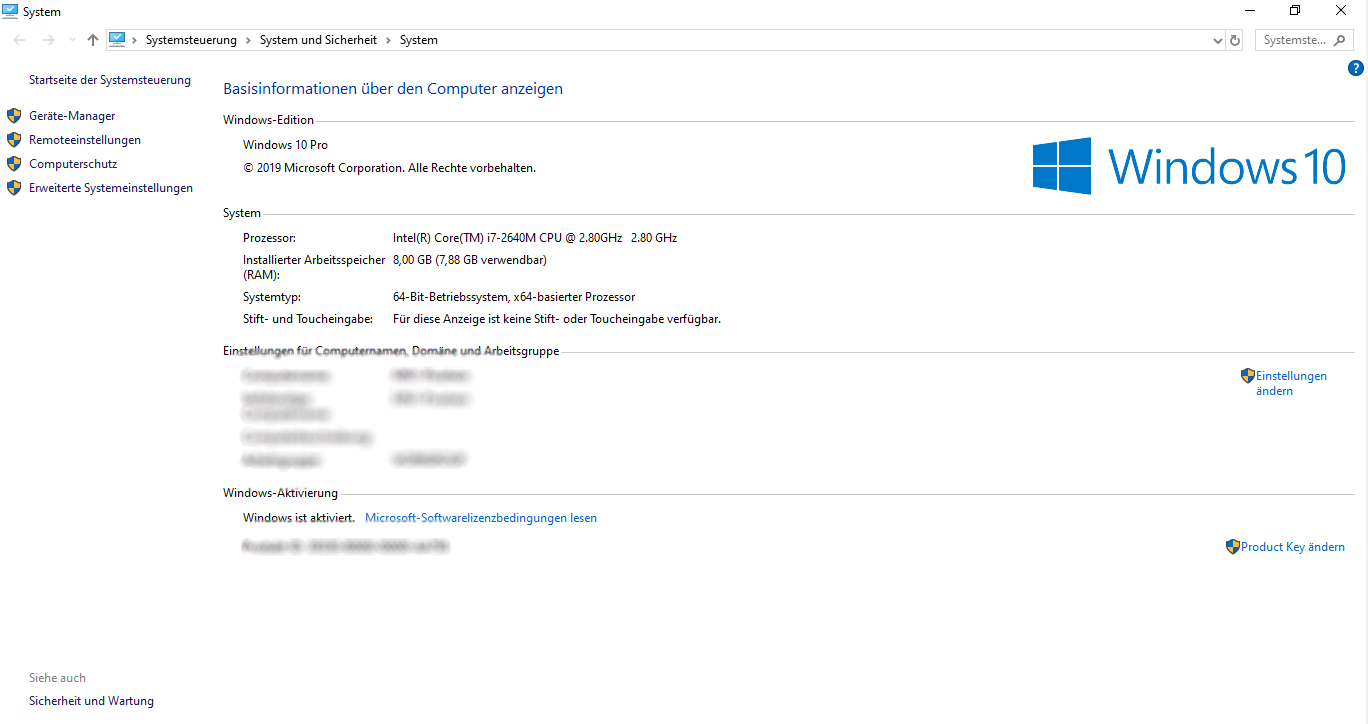This screenshot has width=1368, height=724.
Task: Close the System window
Action: [1341, 10]
